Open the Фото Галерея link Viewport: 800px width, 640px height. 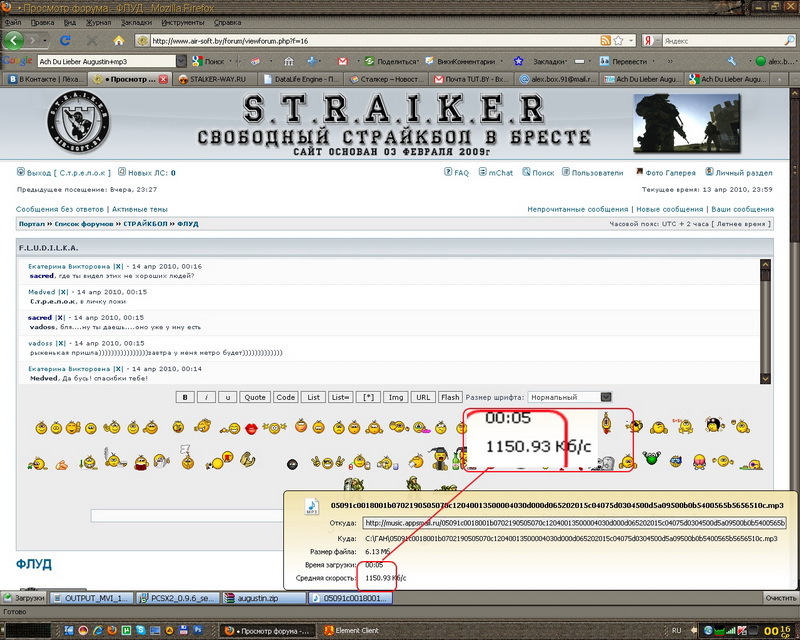[665, 173]
